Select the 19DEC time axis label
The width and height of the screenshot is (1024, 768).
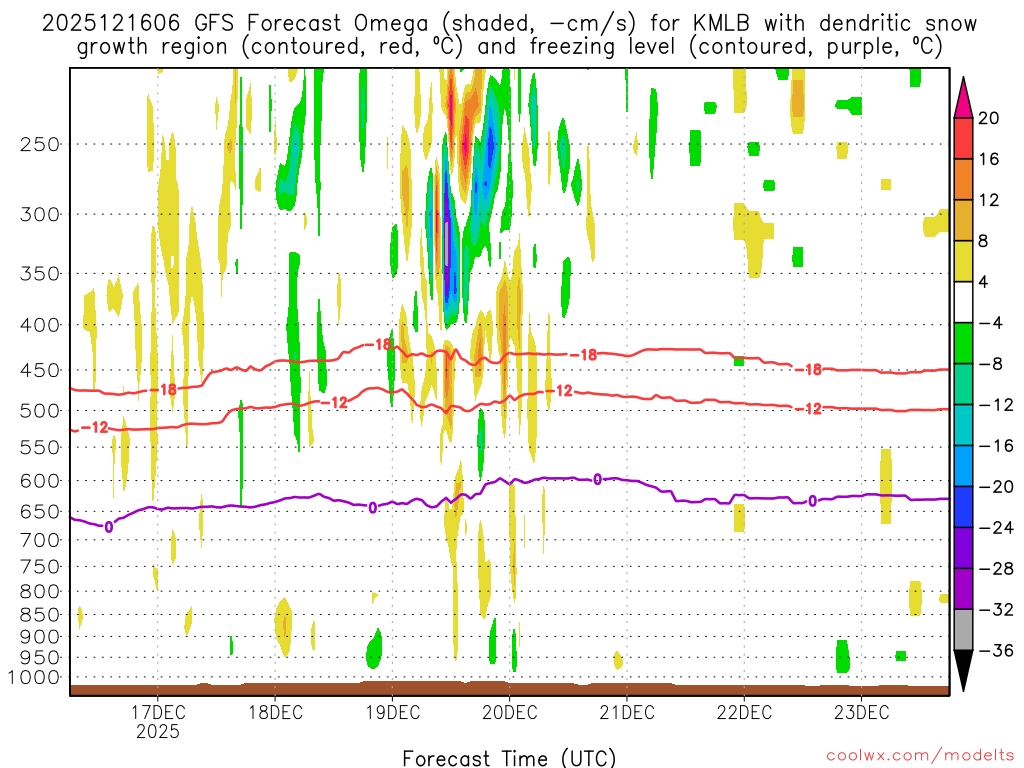tap(392, 712)
